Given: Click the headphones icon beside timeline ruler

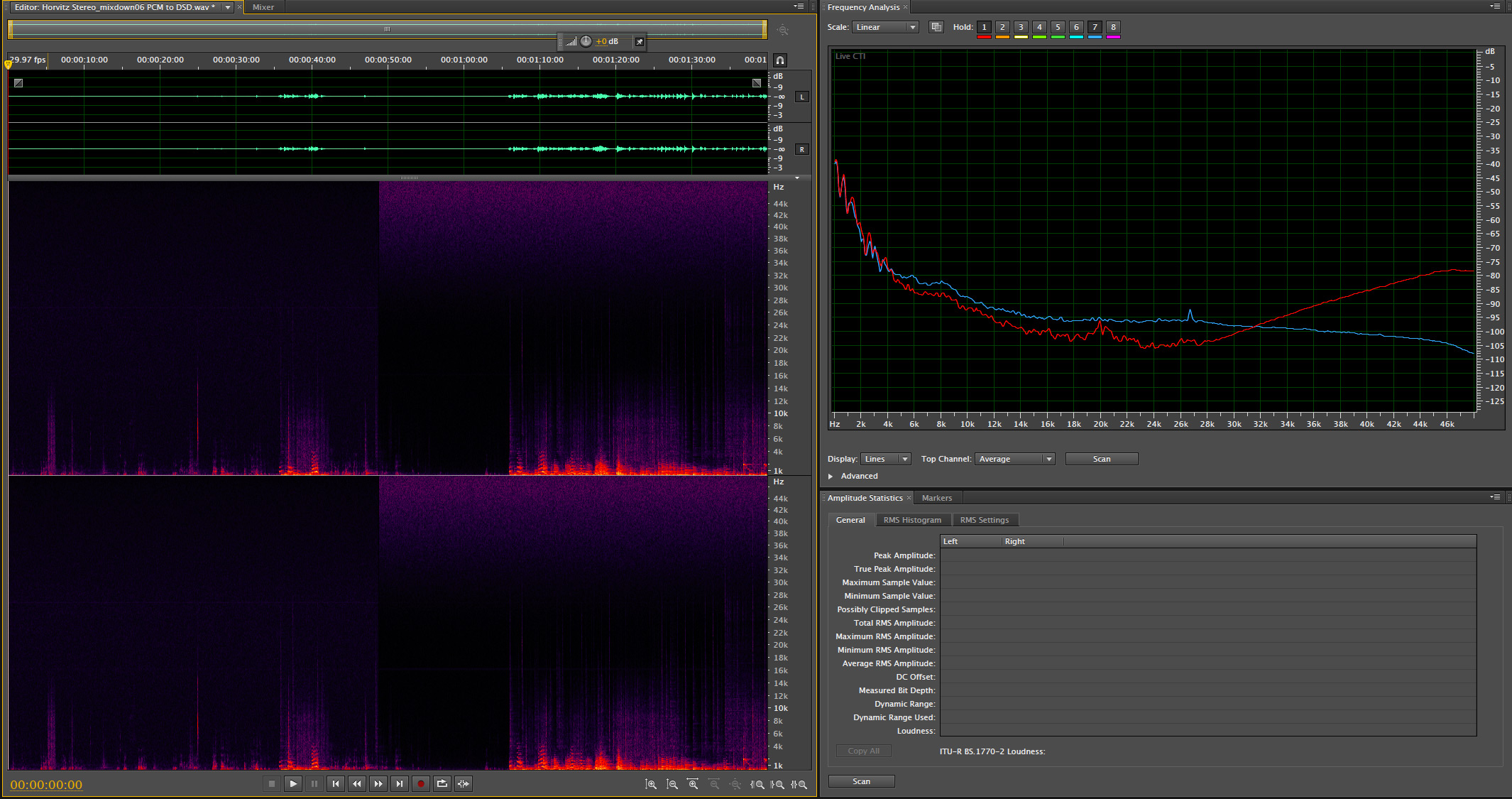Looking at the screenshot, I should click(x=780, y=60).
